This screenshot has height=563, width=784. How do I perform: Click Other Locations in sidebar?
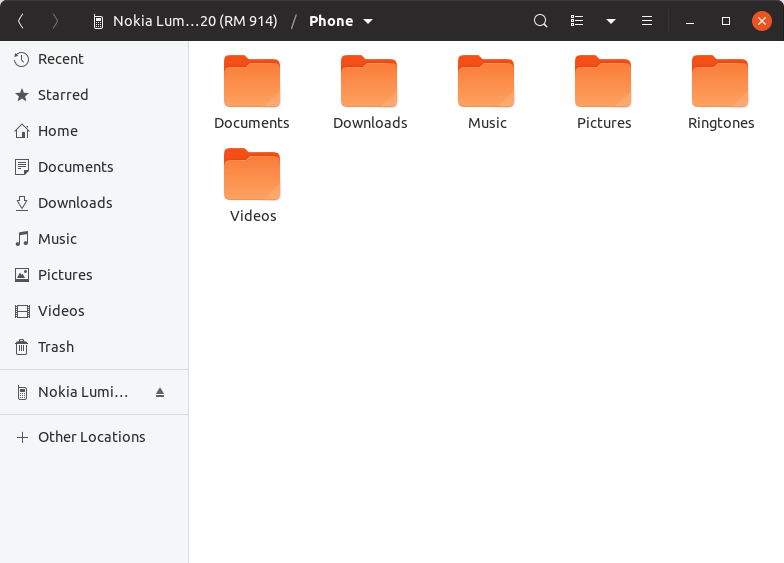[91, 437]
